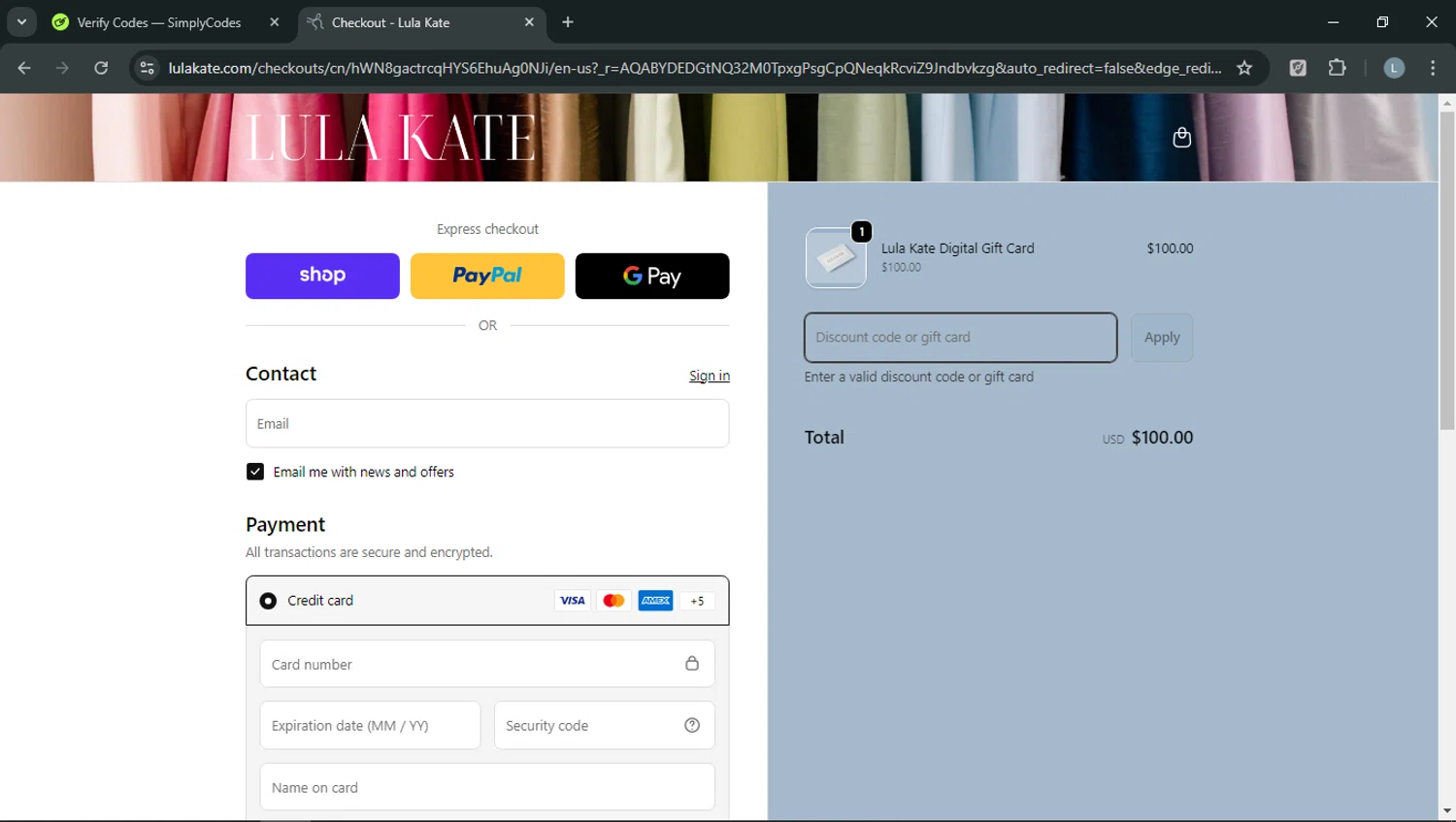Focus the Expiration date field

[370, 725]
